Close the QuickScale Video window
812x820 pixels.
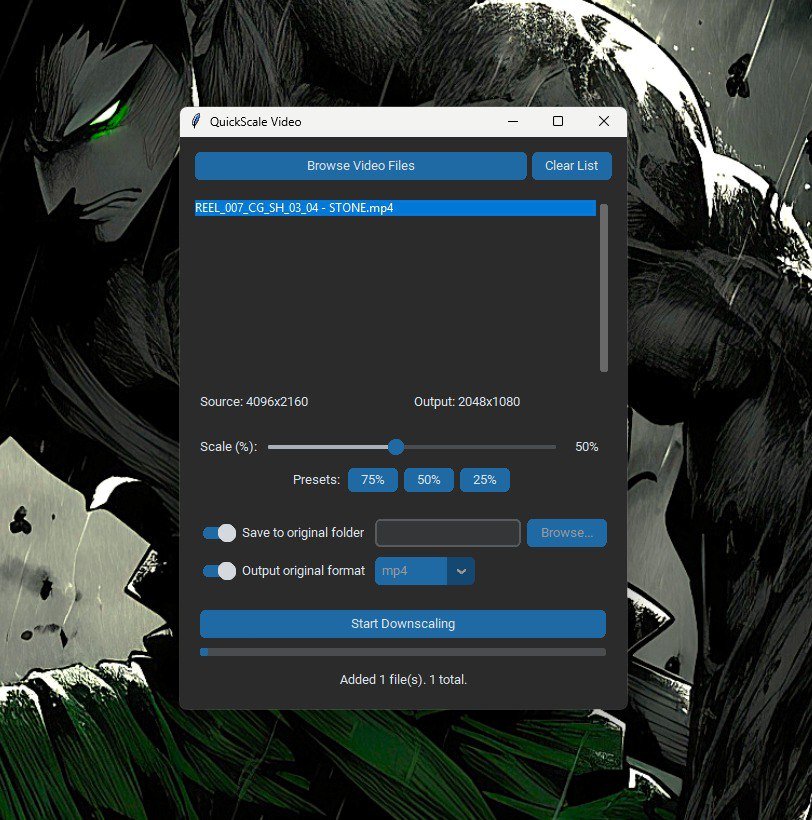coord(604,121)
